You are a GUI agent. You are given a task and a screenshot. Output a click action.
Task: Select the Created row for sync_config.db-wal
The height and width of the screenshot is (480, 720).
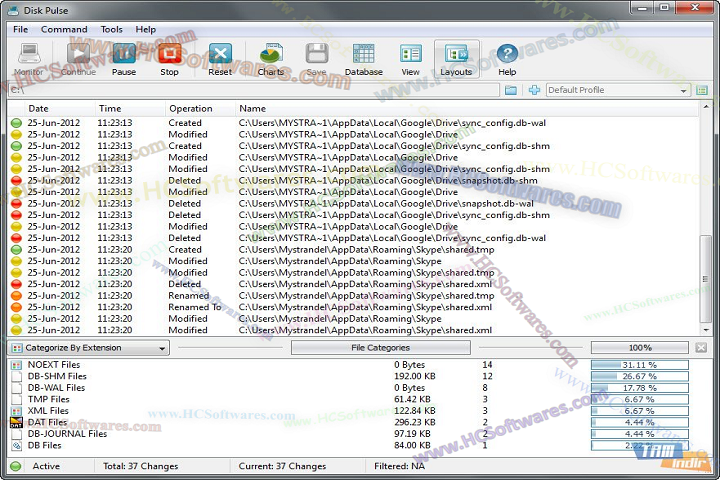coord(354,123)
